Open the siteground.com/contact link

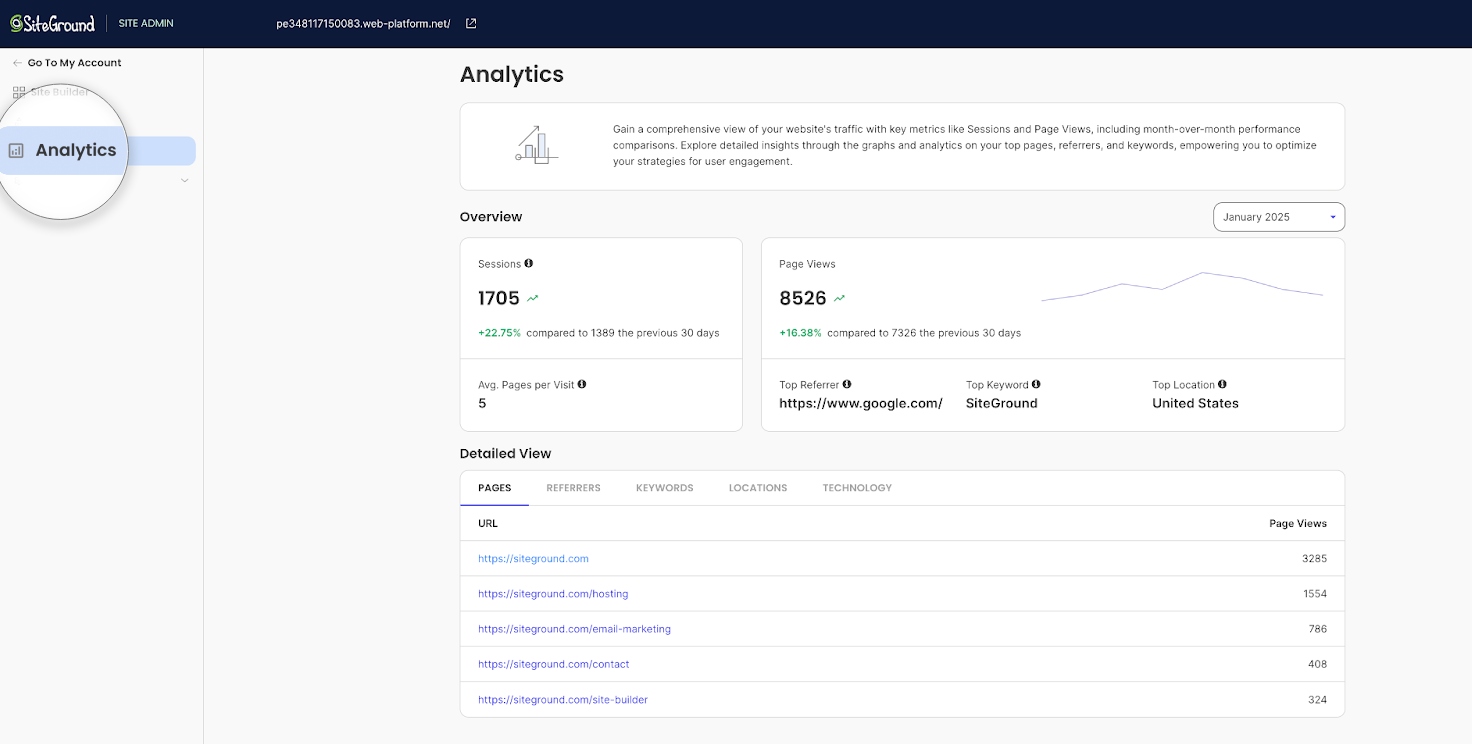point(553,664)
